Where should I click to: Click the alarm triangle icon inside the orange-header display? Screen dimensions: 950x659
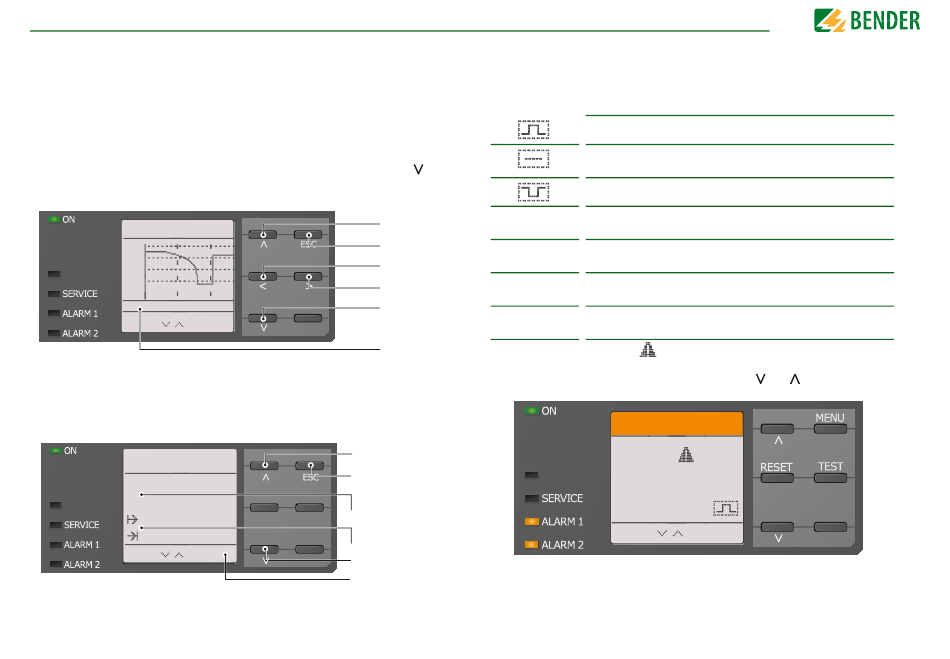point(685,455)
